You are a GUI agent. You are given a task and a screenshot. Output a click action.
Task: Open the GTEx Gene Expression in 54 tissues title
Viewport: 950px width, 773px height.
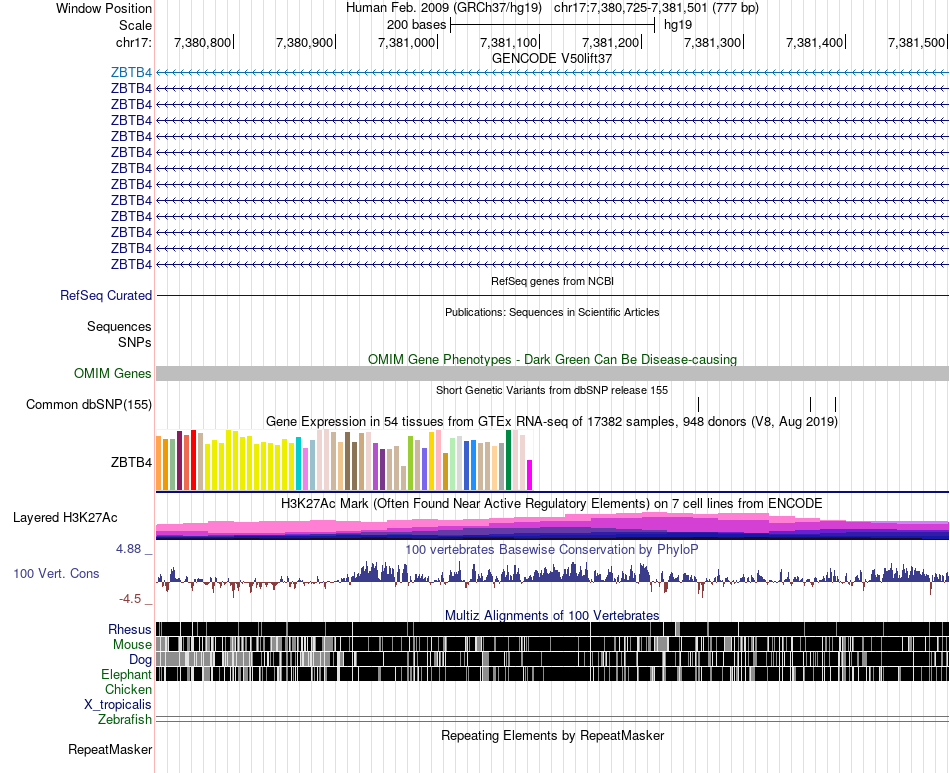552,421
